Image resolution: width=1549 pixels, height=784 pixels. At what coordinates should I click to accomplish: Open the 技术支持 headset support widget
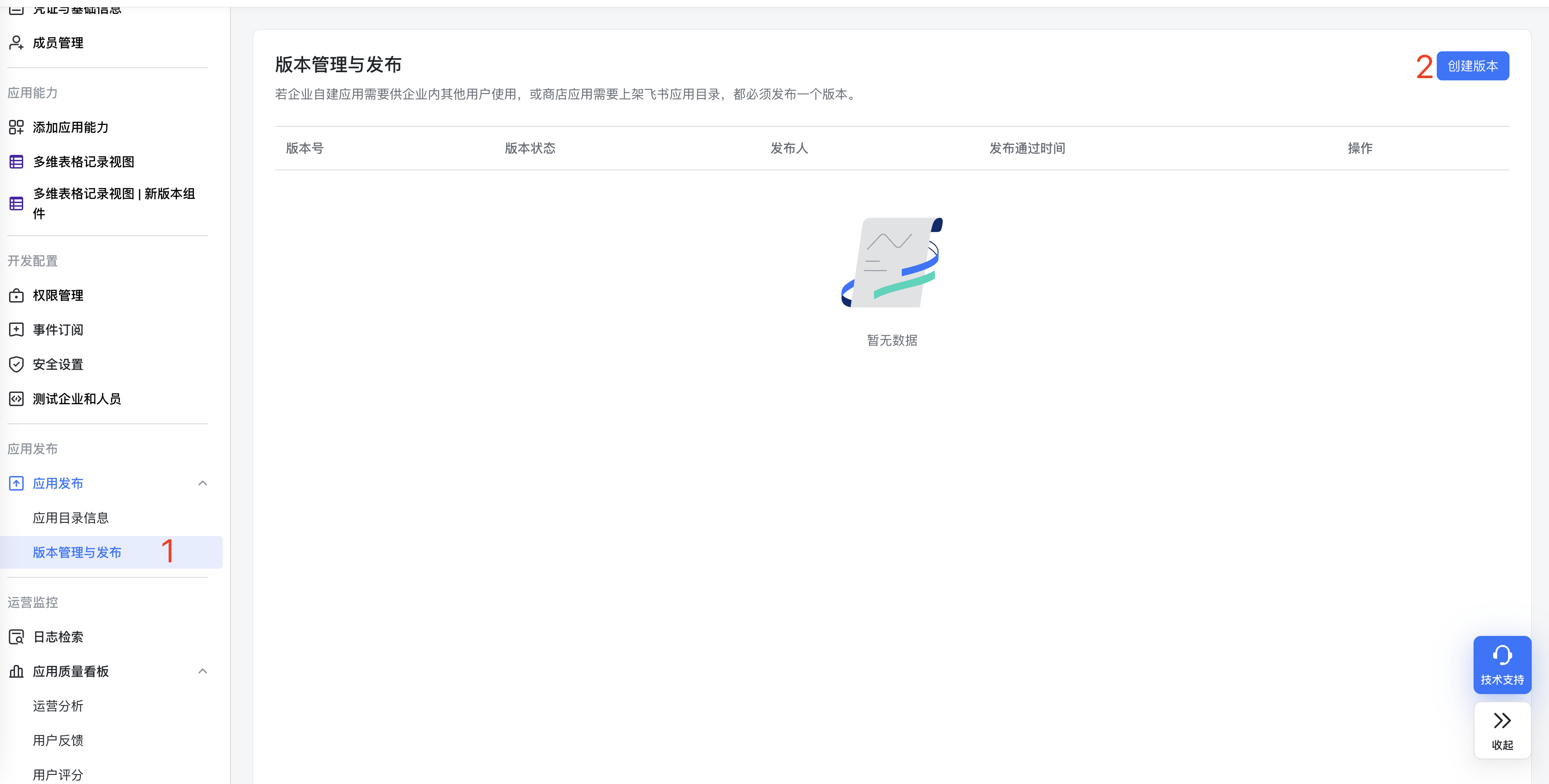click(1502, 665)
